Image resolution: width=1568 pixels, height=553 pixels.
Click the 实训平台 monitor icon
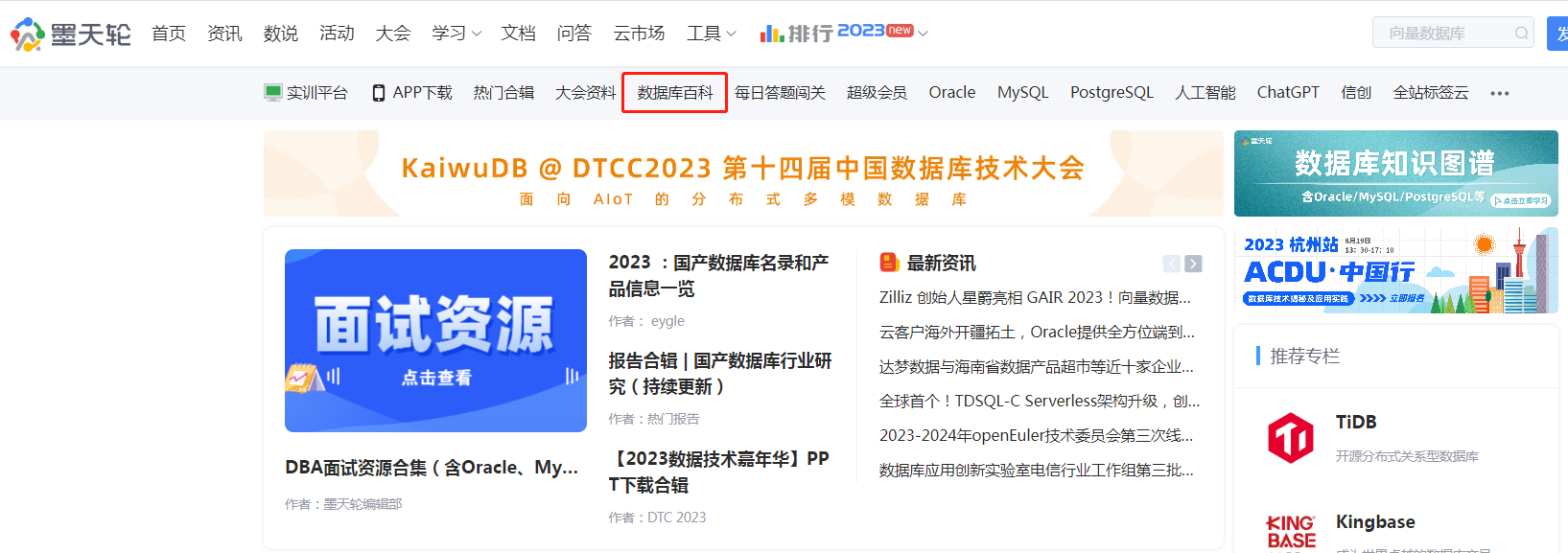pos(273,93)
